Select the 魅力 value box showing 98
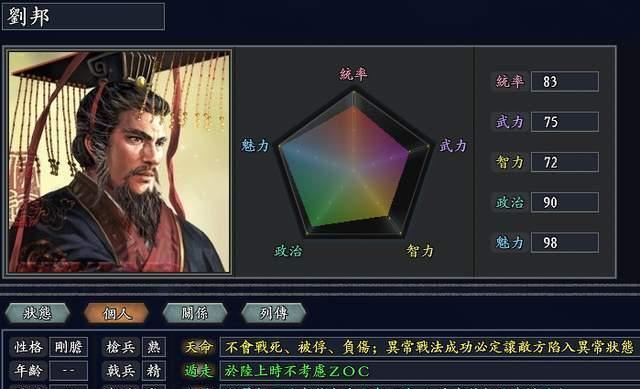The image size is (640, 389). pyautogui.click(x=565, y=242)
